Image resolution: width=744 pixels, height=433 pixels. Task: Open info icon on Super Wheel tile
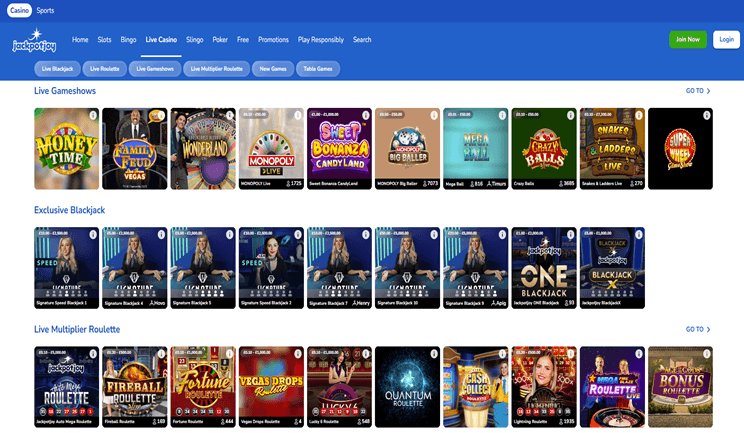click(707, 115)
